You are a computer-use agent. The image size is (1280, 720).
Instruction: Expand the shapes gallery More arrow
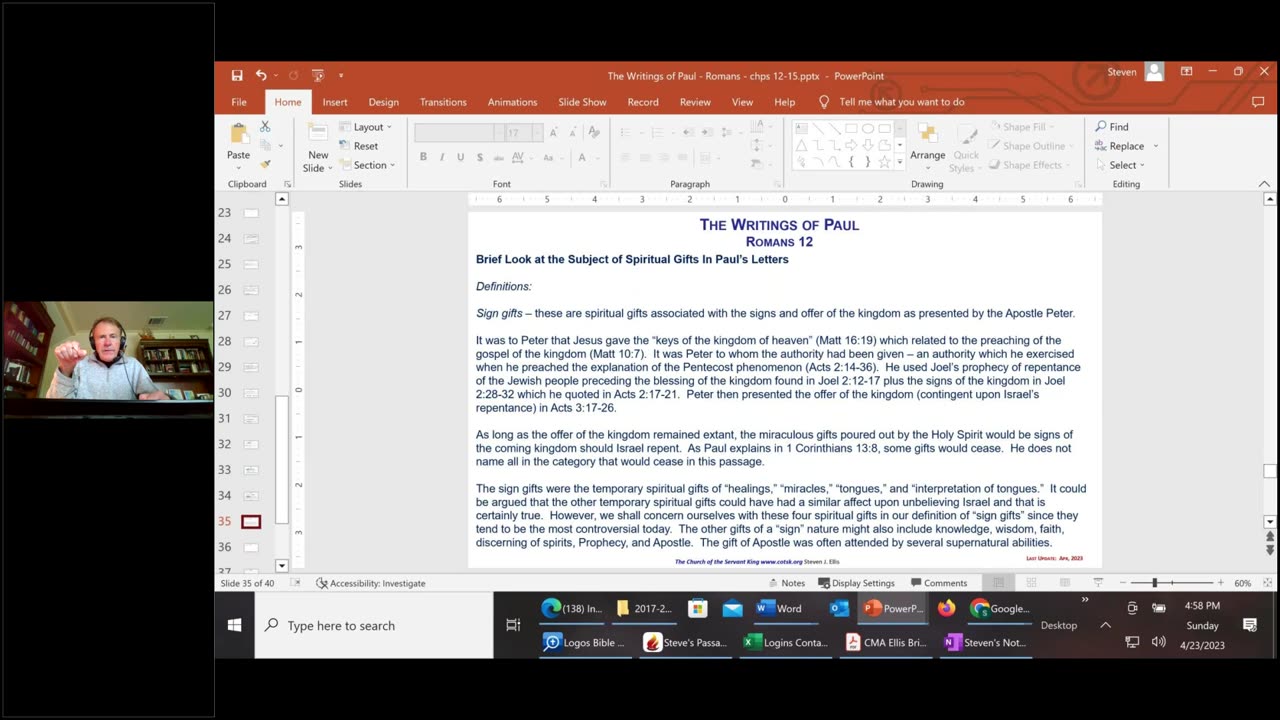tap(900, 162)
